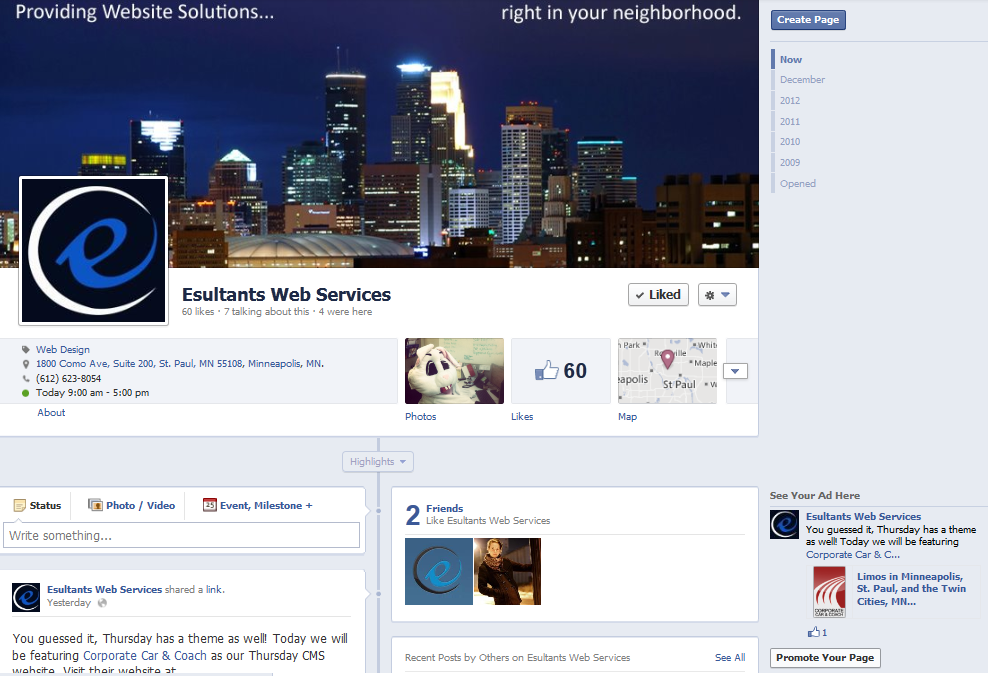Viewport: 988px width, 676px height.
Task: Click the ad thumbs-up like icon
Action: pyautogui.click(x=813, y=632)
